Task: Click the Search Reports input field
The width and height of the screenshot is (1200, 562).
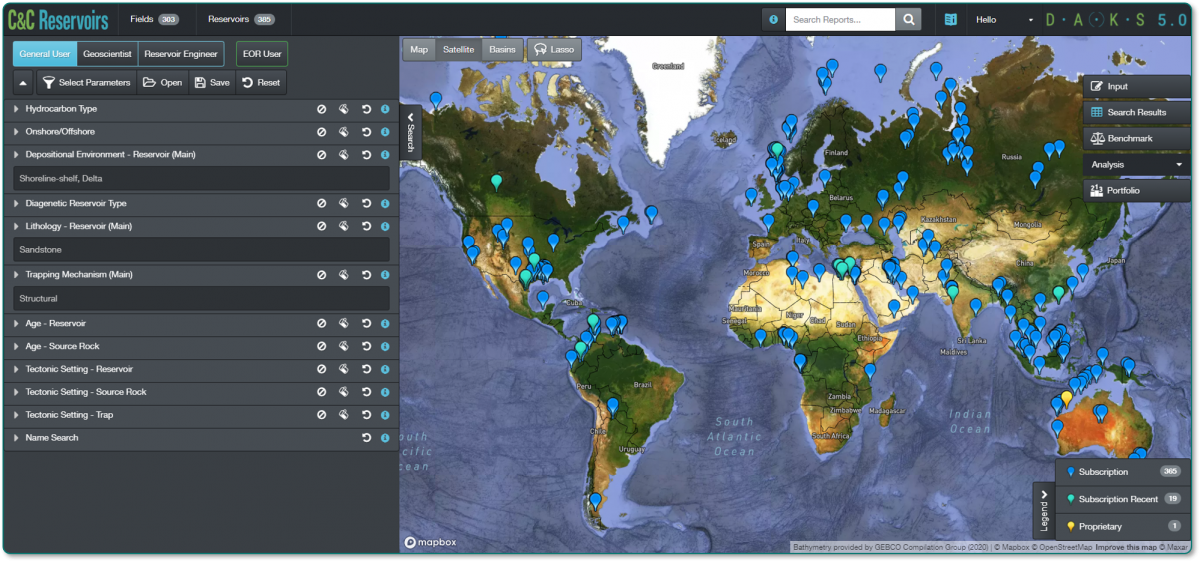Action: pos(839,20)
